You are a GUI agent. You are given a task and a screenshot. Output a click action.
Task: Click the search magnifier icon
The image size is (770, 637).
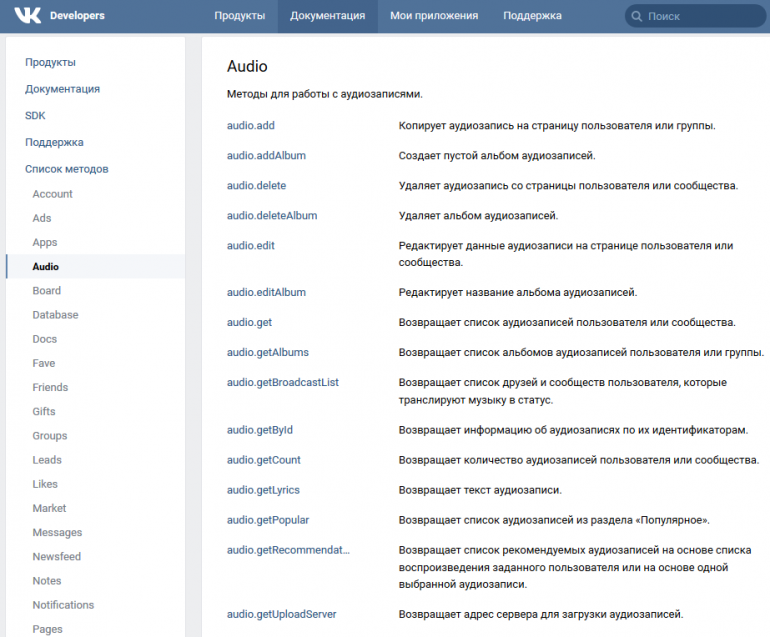636,16
